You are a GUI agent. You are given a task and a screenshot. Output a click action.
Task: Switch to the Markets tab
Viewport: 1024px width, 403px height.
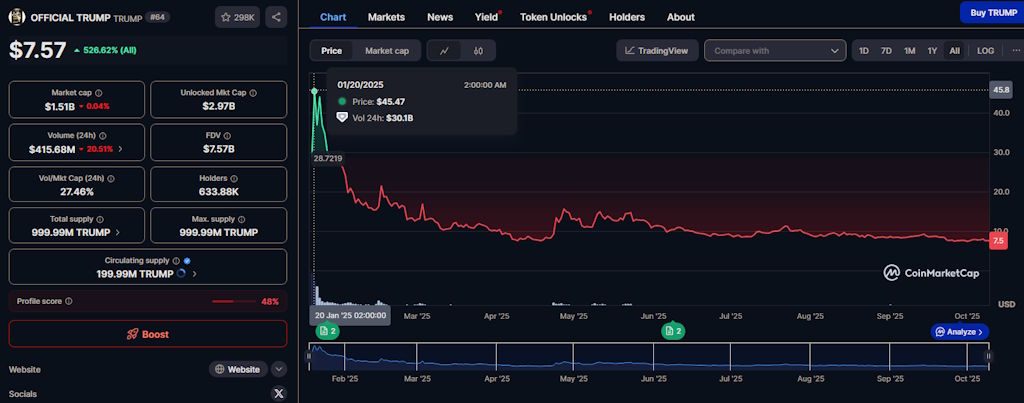click(x=386, y=17)
